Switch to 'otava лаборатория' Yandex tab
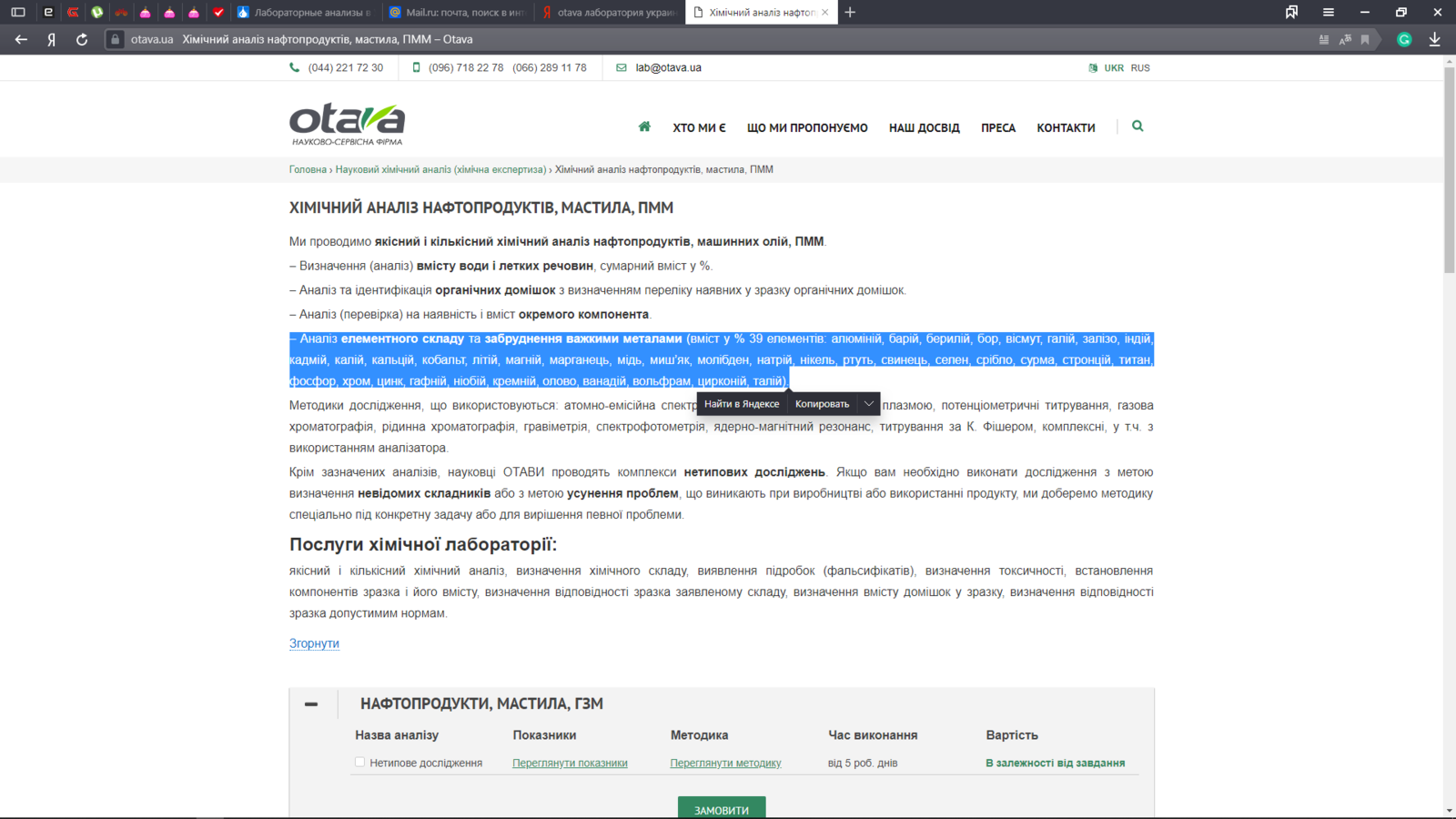Image resolution: width=1456 pixels, height=819 pixels. click(608, 13)
